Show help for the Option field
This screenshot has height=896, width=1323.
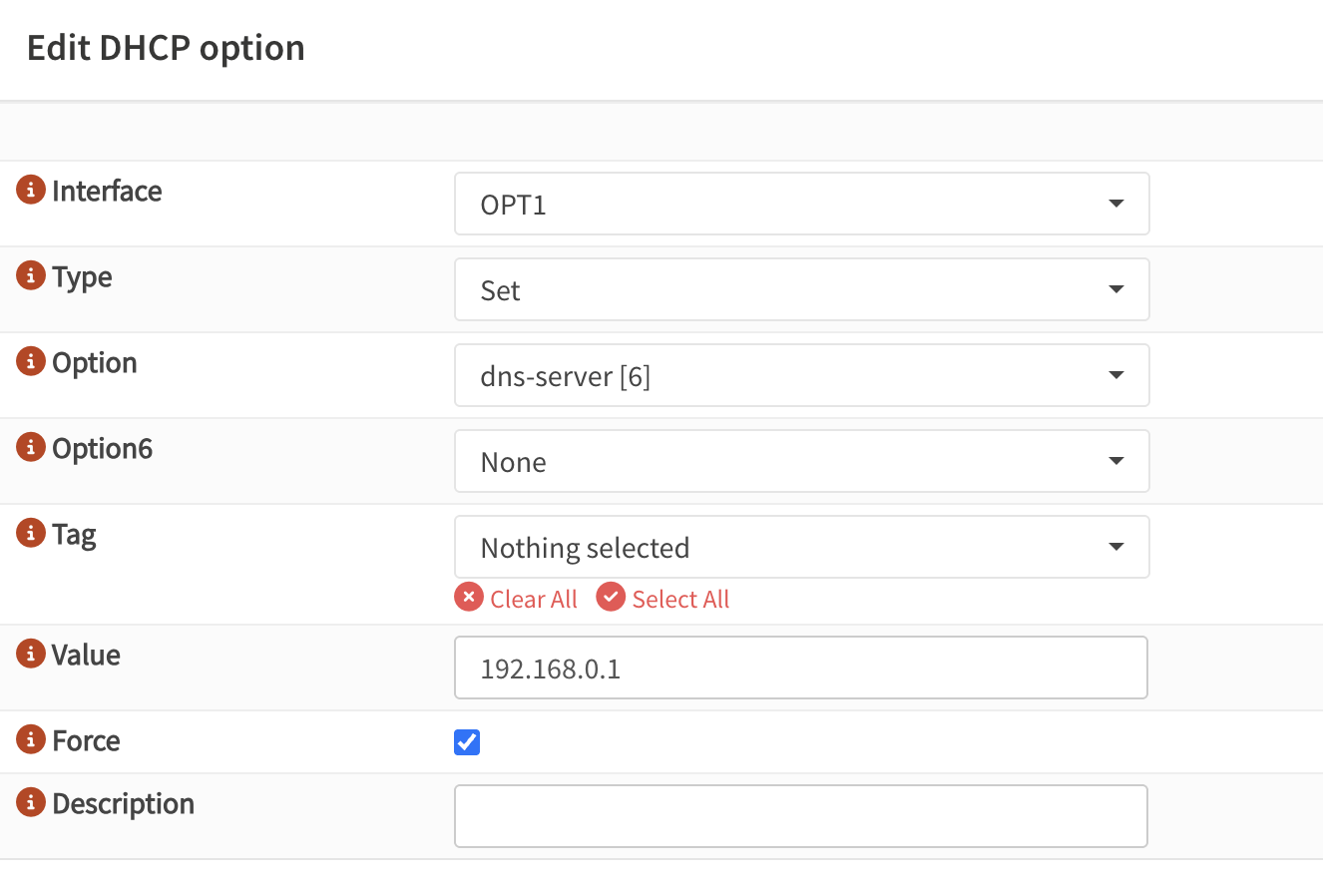(31, 360)
